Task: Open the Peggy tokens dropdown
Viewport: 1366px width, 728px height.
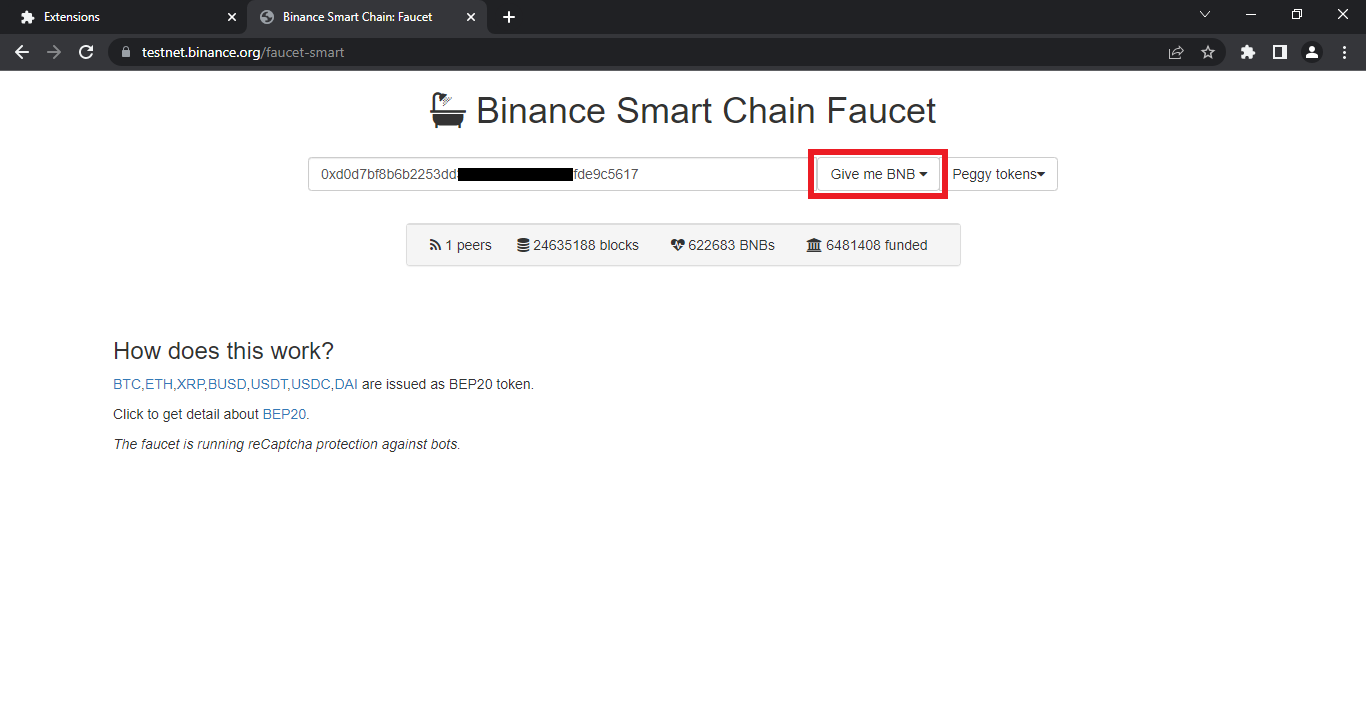Action: [x=998, y=174]
